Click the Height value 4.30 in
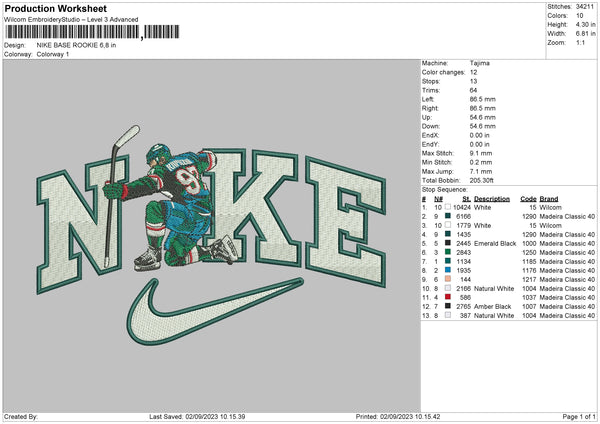Screen dimensions: 600x424 tap(585, 24)
